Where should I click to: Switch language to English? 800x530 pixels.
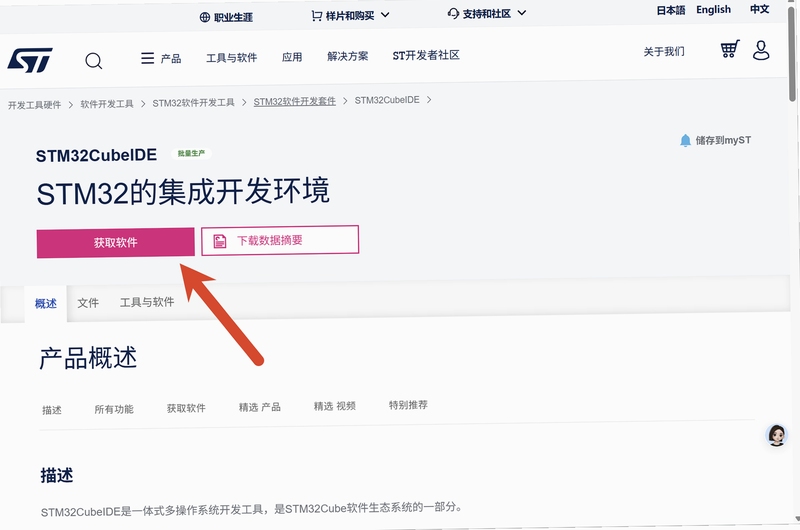[x=713, y=10]
